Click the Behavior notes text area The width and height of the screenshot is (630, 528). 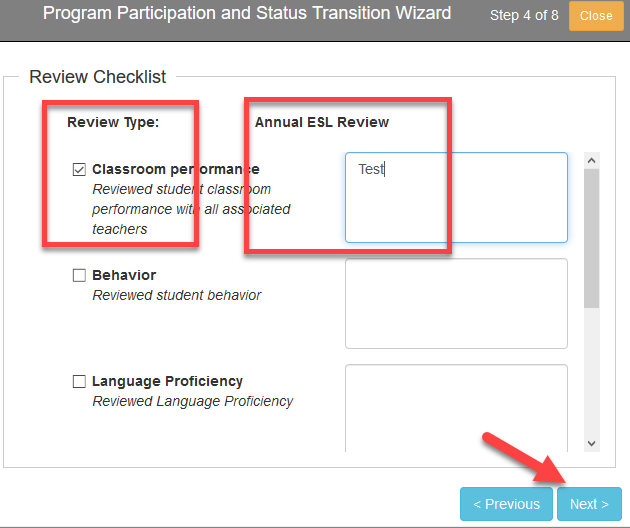[456, 303]
